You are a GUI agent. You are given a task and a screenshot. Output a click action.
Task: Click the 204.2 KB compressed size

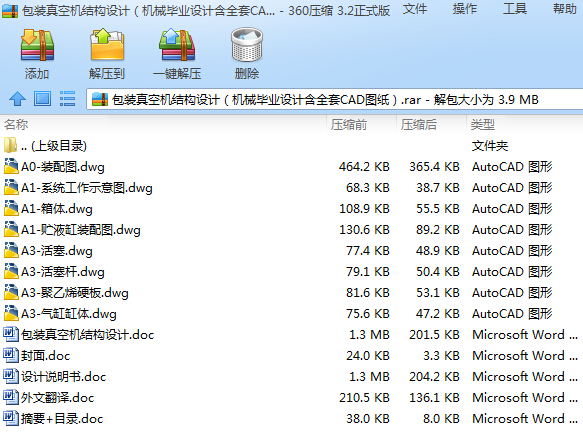click(434, 377)
